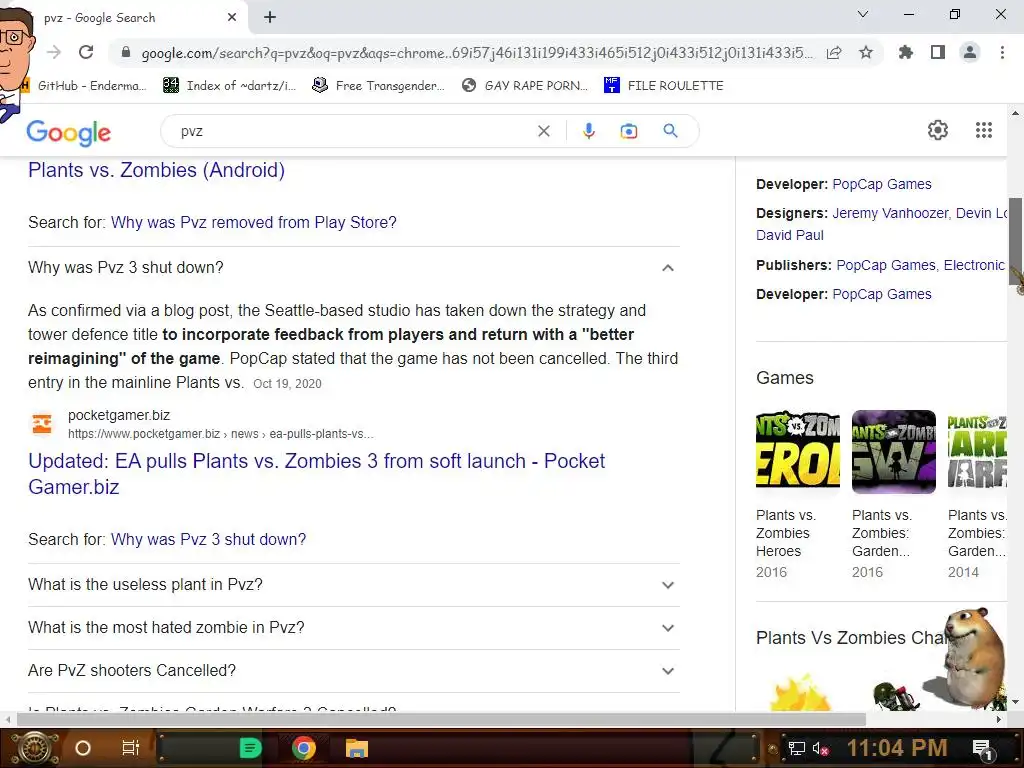Viewport: 1024px width, 768px height.
Task: Open the Start menu steampunk button
Action: click(x=34, y=748)
